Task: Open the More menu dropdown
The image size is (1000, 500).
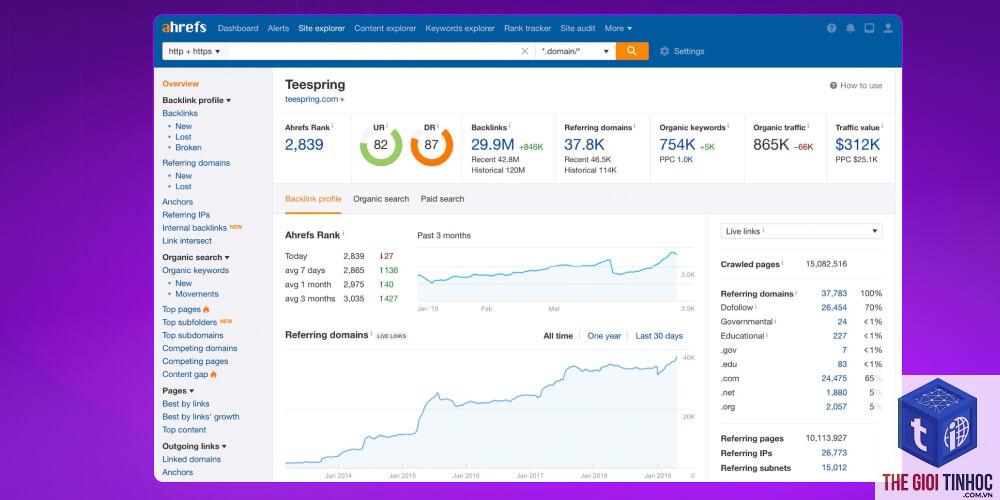Action: click(618, 28)
